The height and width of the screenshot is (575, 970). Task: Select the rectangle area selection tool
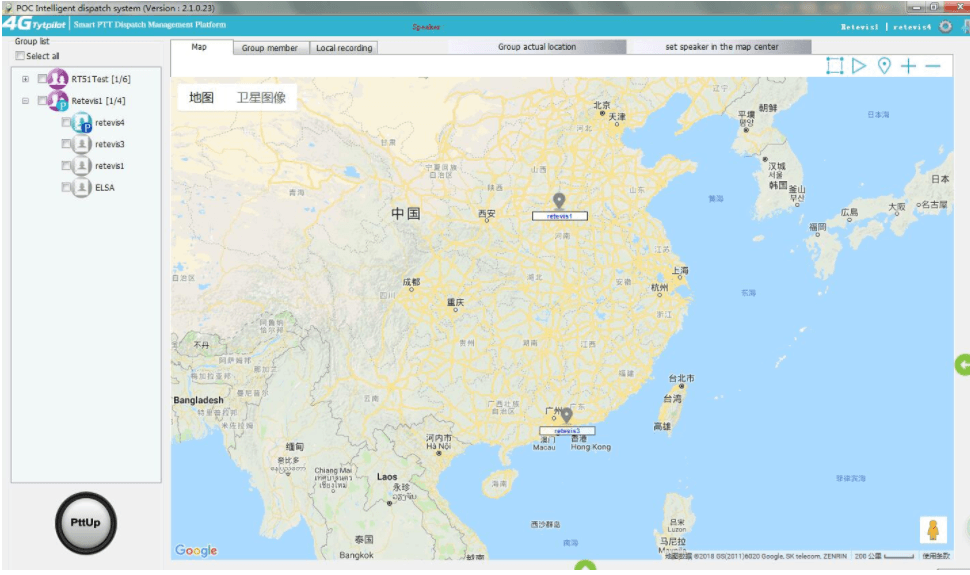click(835, 66)
